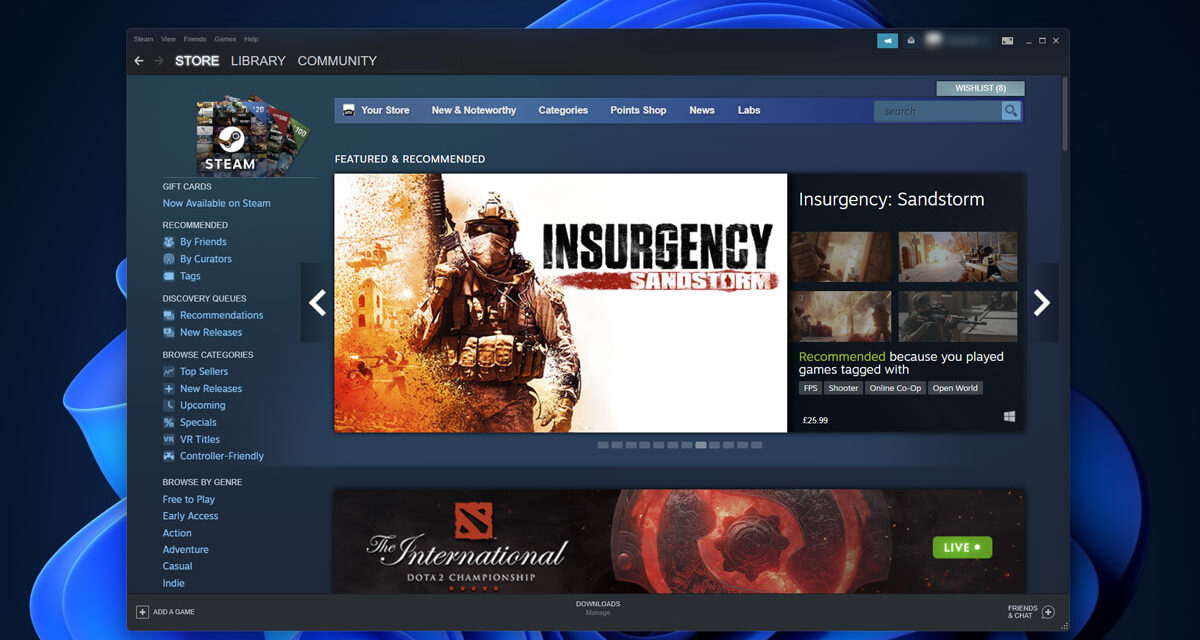Open the Friends & Chat plus icon
Image resolution: width=1200 pixels, height=640 pixels.
pyautogui.click(x=1048, y=612)
